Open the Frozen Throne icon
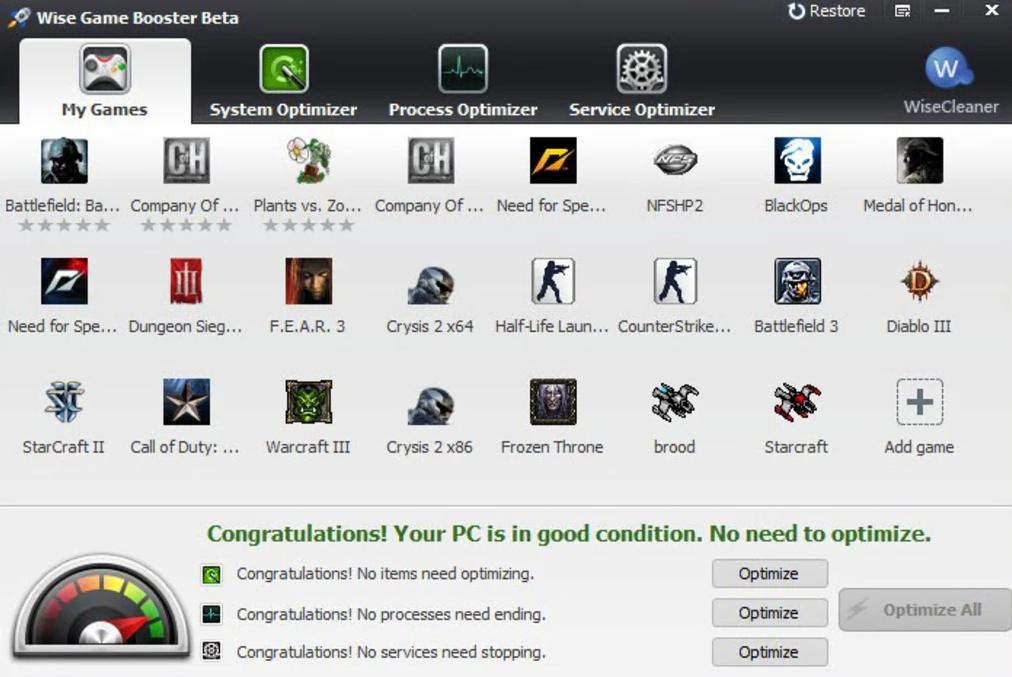1012x677 pixels. pos(552,402)
